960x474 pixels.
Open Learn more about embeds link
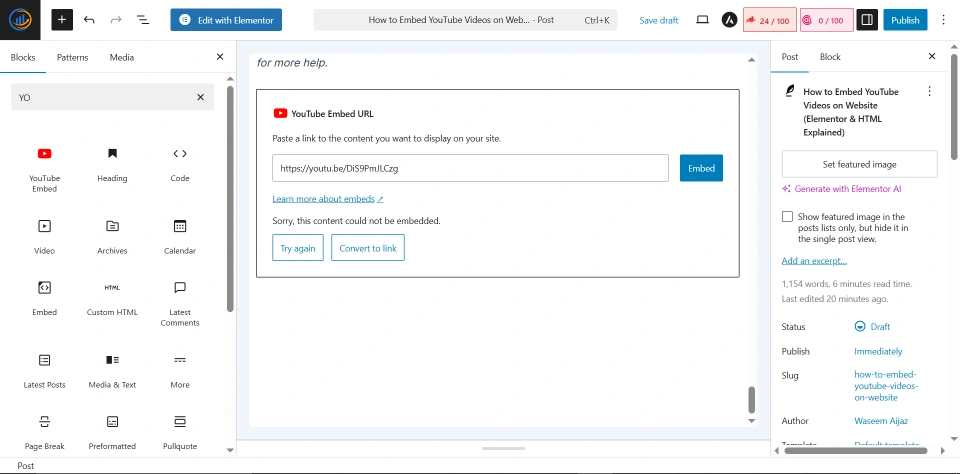pyautogui.click(x=328, y=199)
